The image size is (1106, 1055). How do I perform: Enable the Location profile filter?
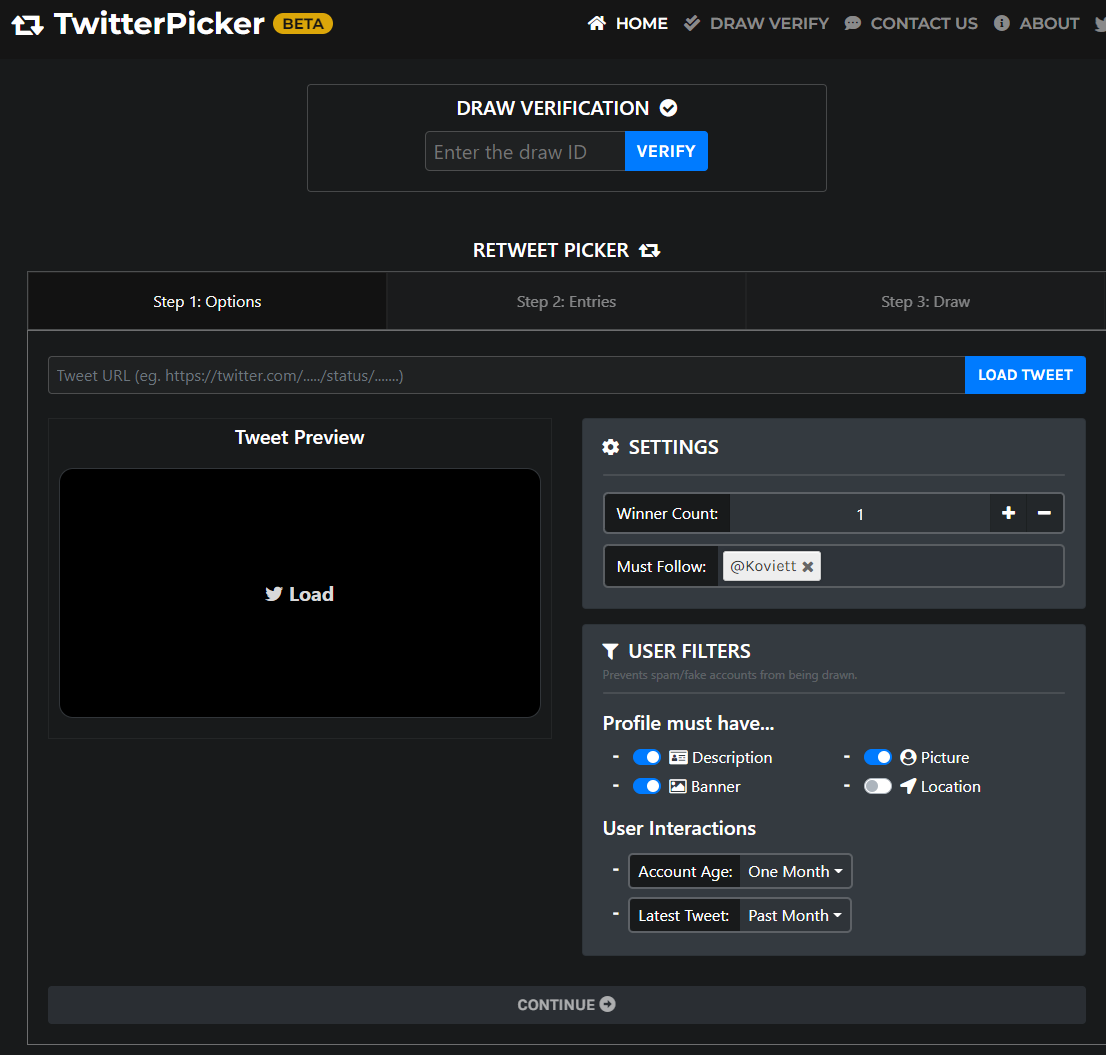[x=878, y=786]
